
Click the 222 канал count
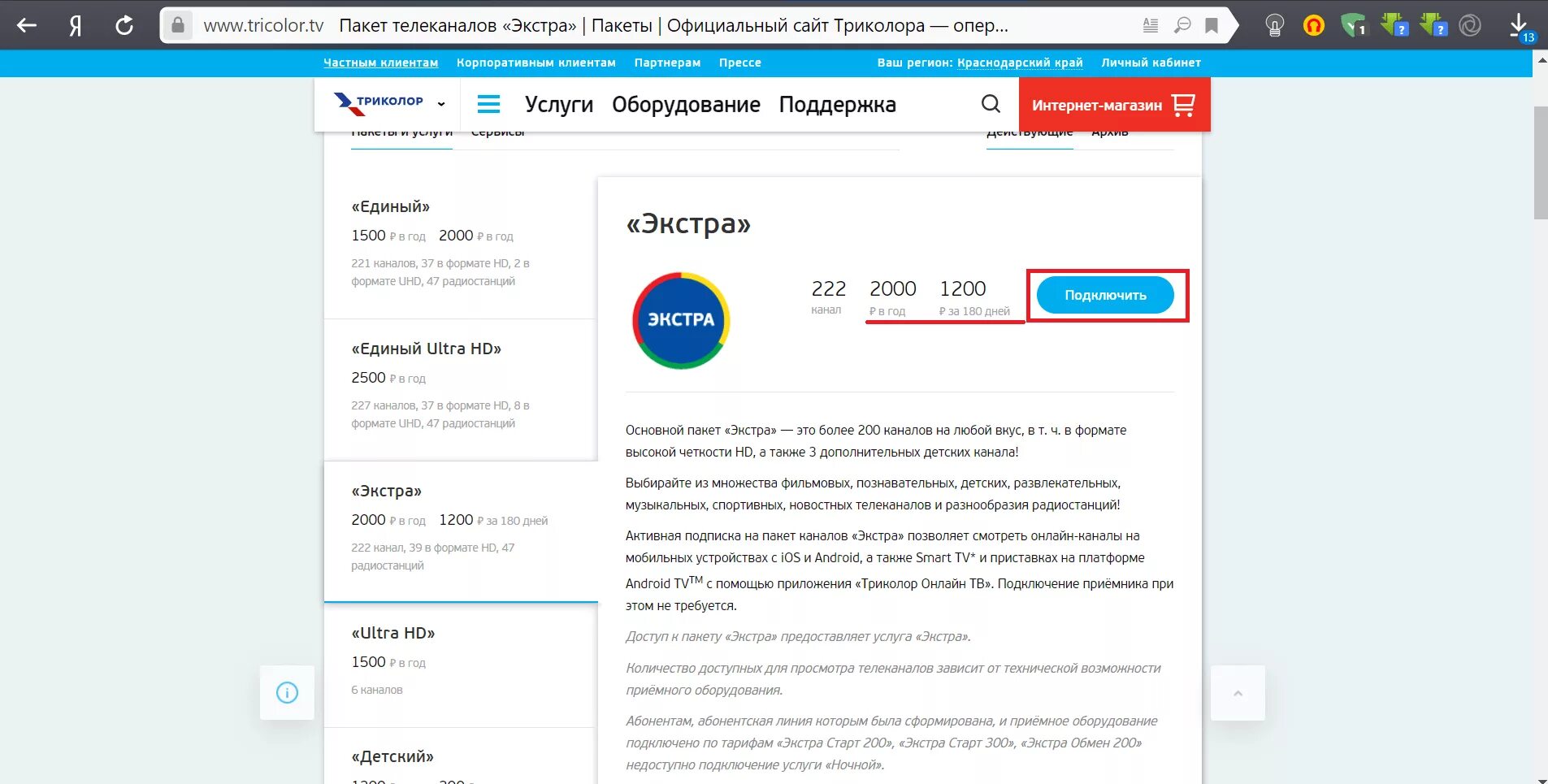(x=828, y=297)
